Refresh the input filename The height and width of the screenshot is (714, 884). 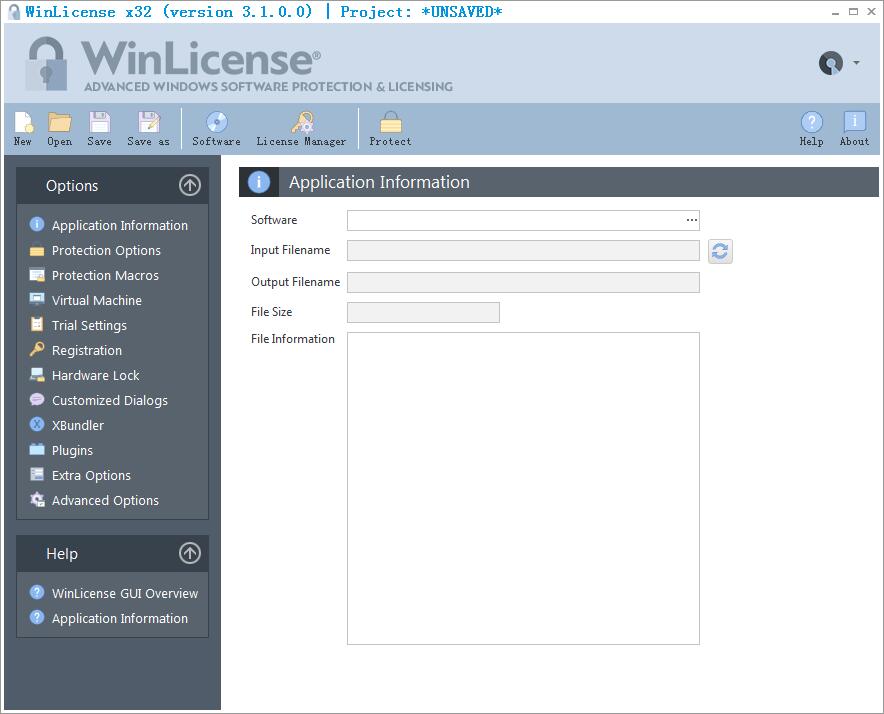(x=720, y=251)
